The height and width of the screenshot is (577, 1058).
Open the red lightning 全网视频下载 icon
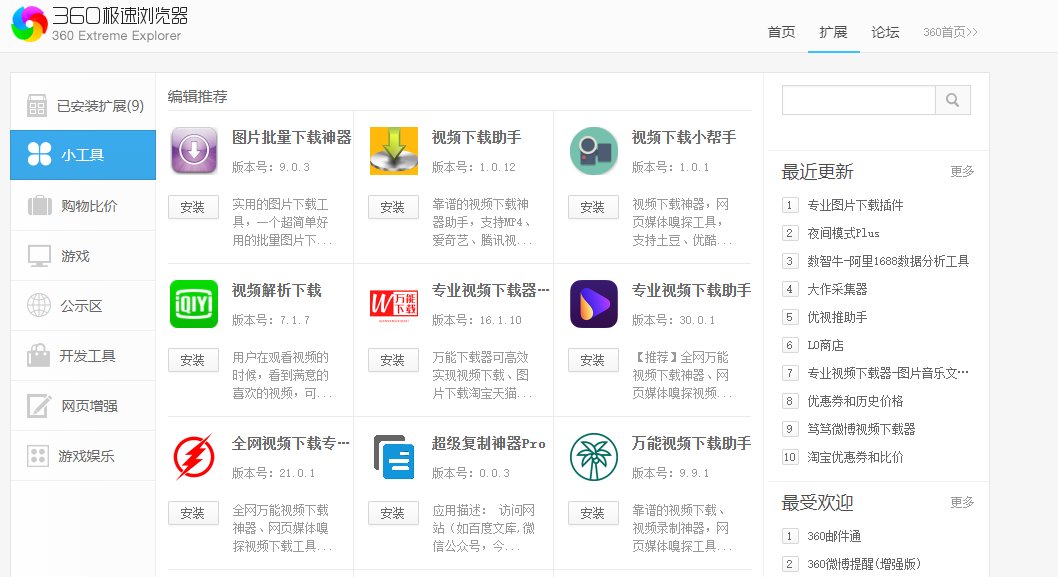click(x=194, y=457)
